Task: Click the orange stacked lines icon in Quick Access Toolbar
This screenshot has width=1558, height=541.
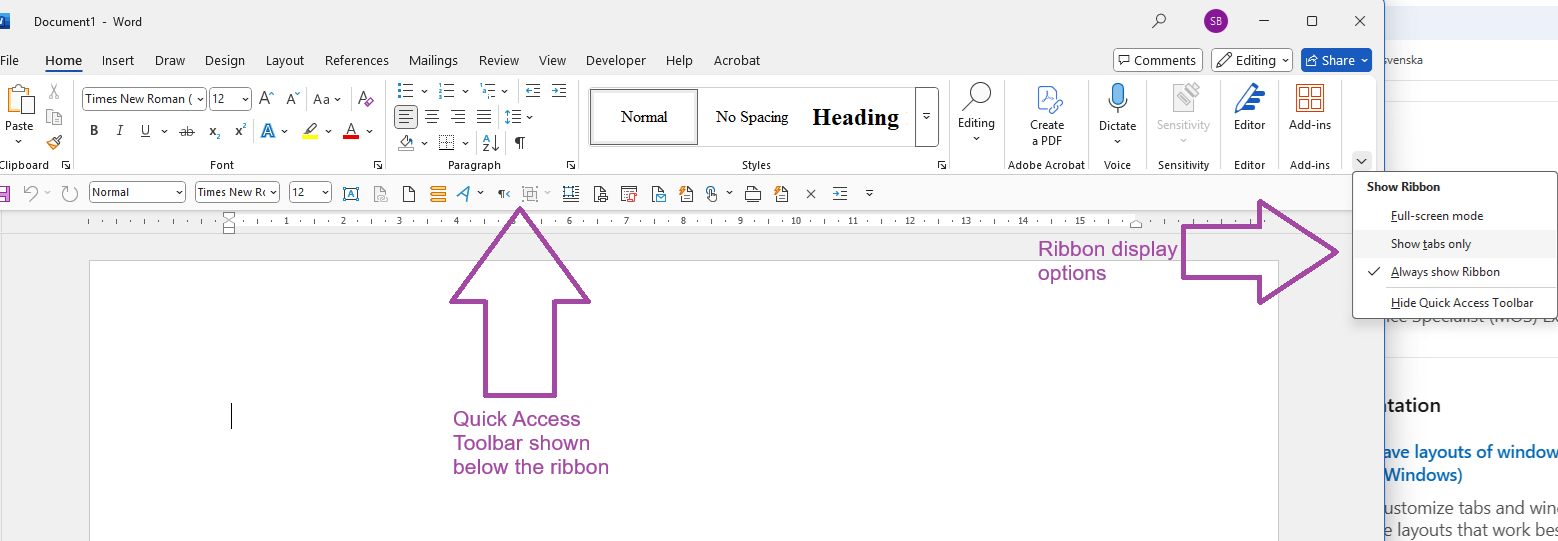Action: [x=438, y=193]
